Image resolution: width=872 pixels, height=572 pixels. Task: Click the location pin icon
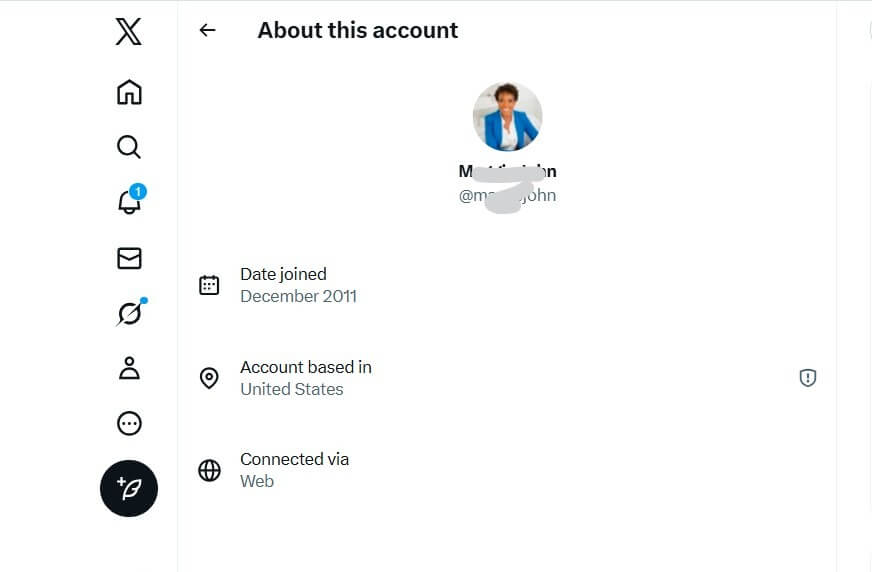209,378
